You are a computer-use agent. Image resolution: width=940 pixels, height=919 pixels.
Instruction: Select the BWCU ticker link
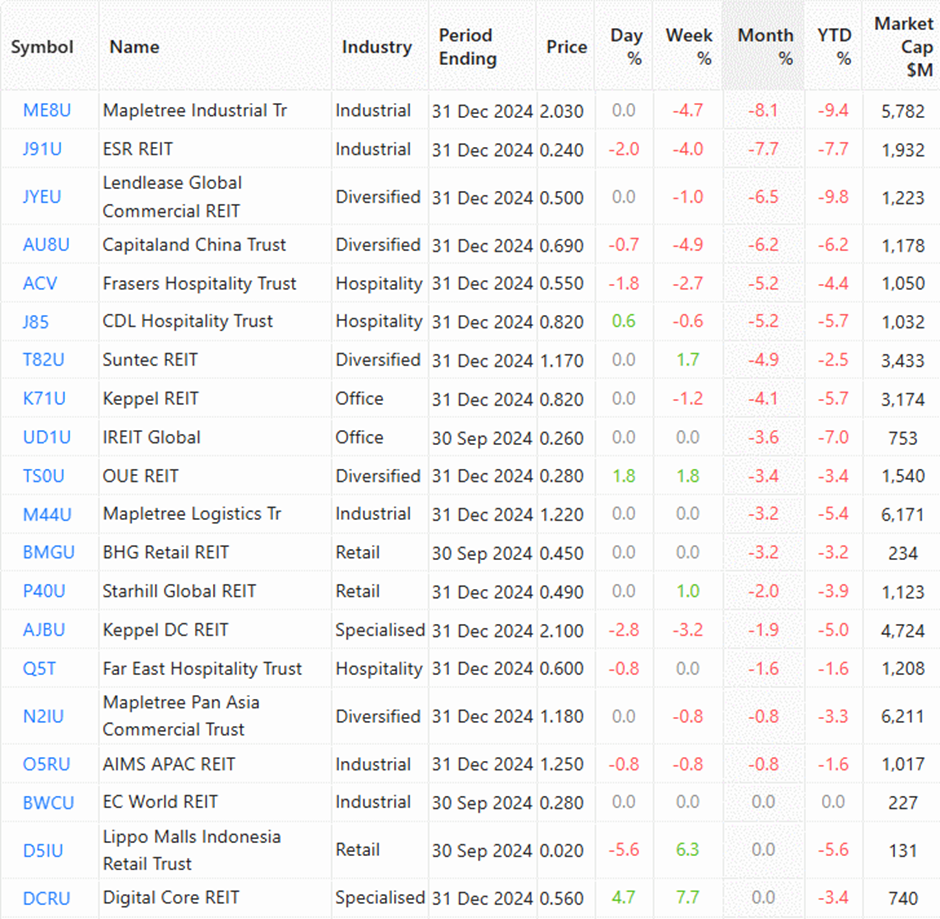click(x=49, y=803)
